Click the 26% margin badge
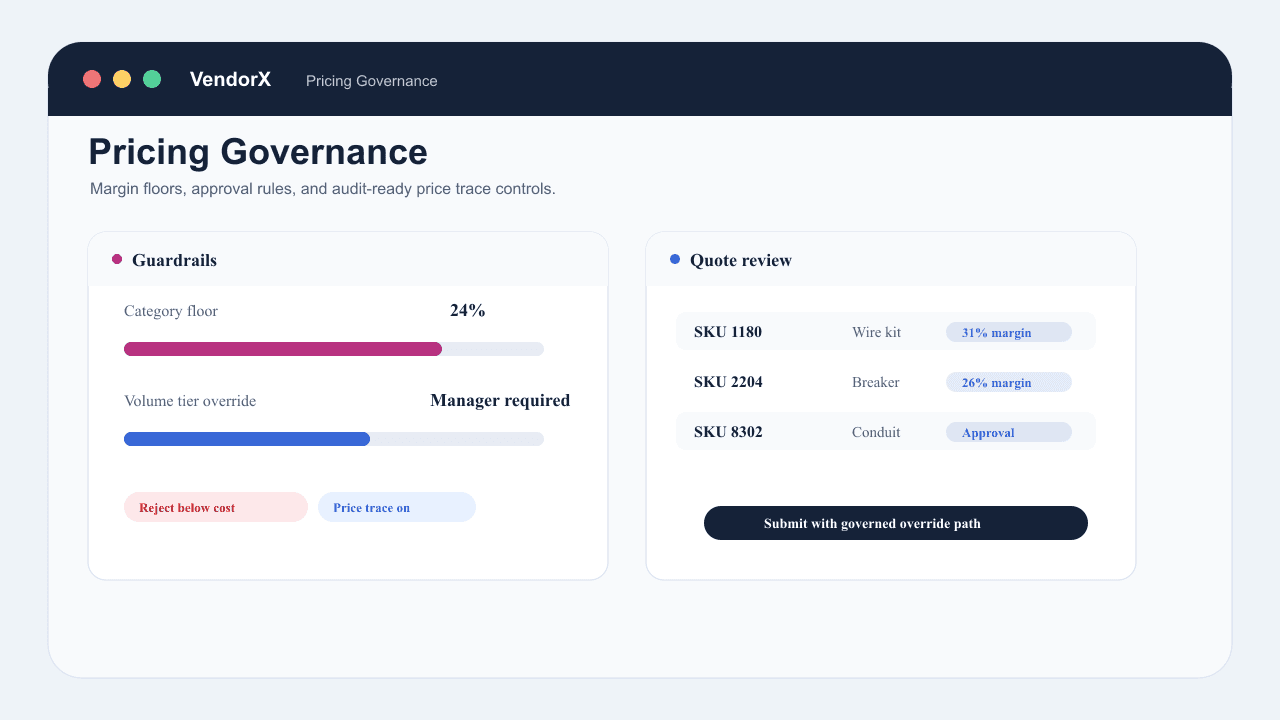Viewport: 1280px width, 720px height. tap(1009, 382)
